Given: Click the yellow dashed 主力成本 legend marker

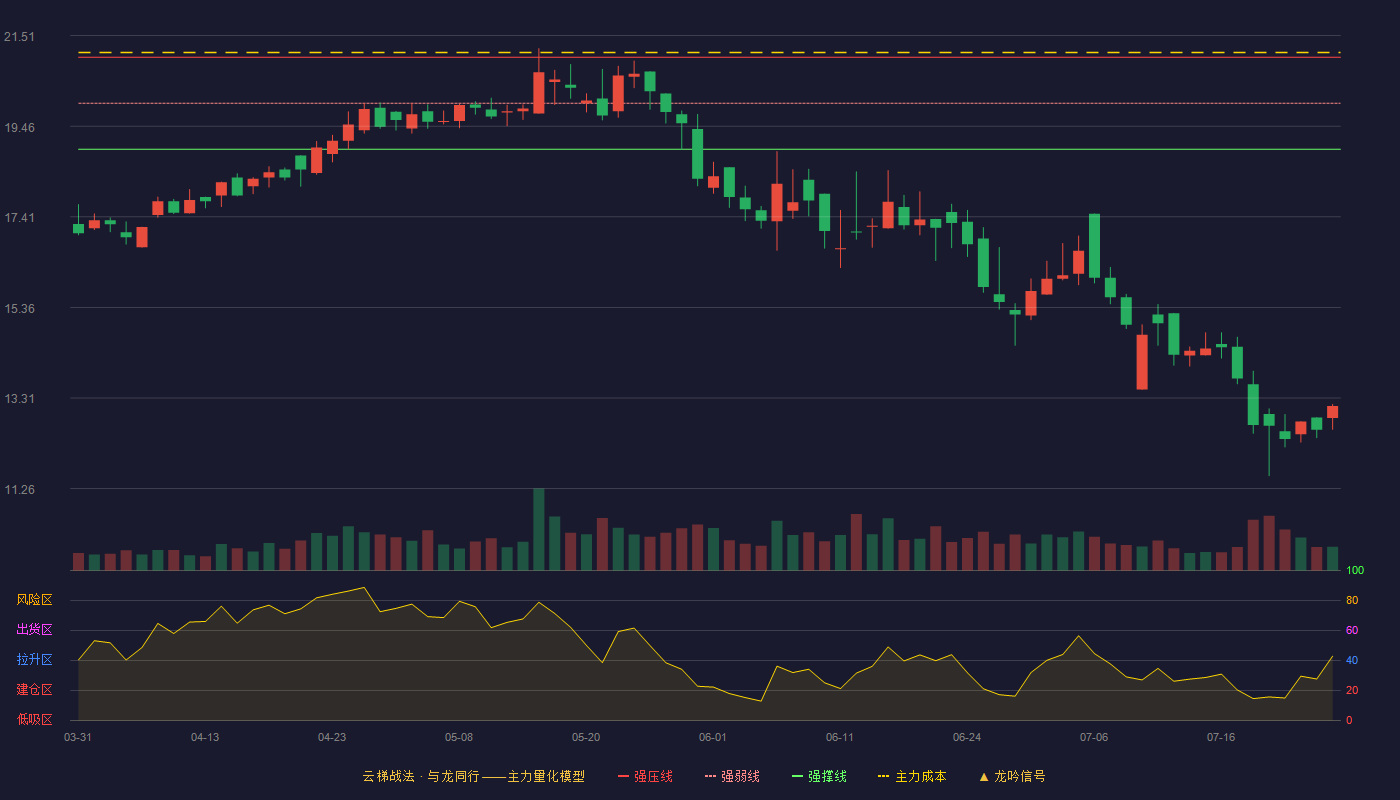Looking at the screenshot, I should (x=883, y=776).
